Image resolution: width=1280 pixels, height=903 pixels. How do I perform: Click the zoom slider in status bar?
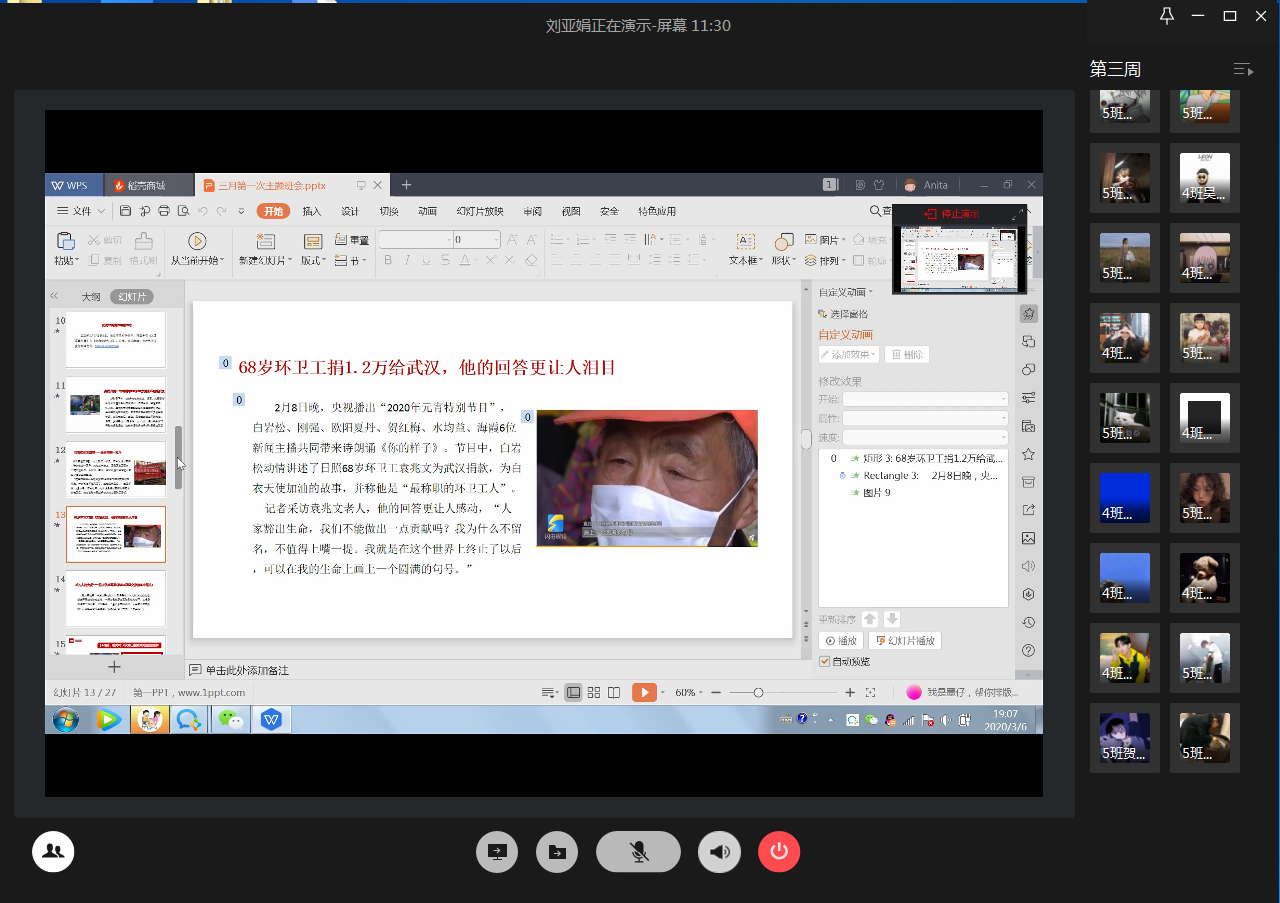759,692
